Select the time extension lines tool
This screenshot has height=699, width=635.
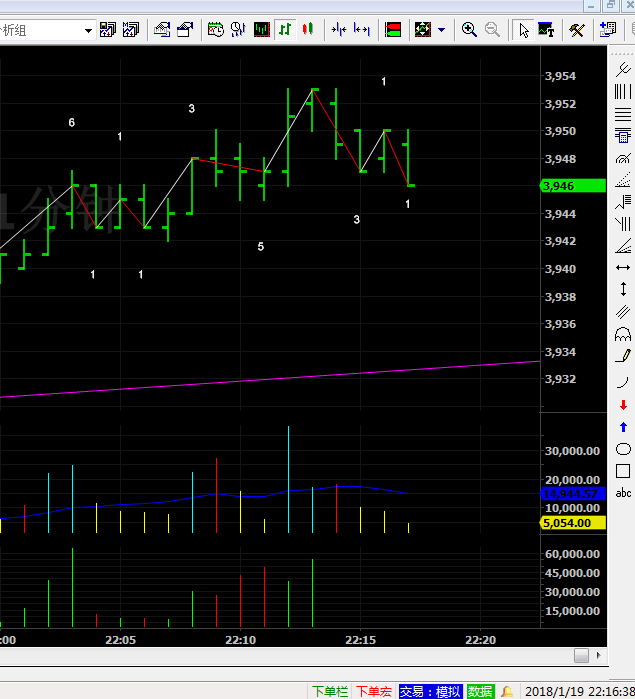tap(623, 224)
